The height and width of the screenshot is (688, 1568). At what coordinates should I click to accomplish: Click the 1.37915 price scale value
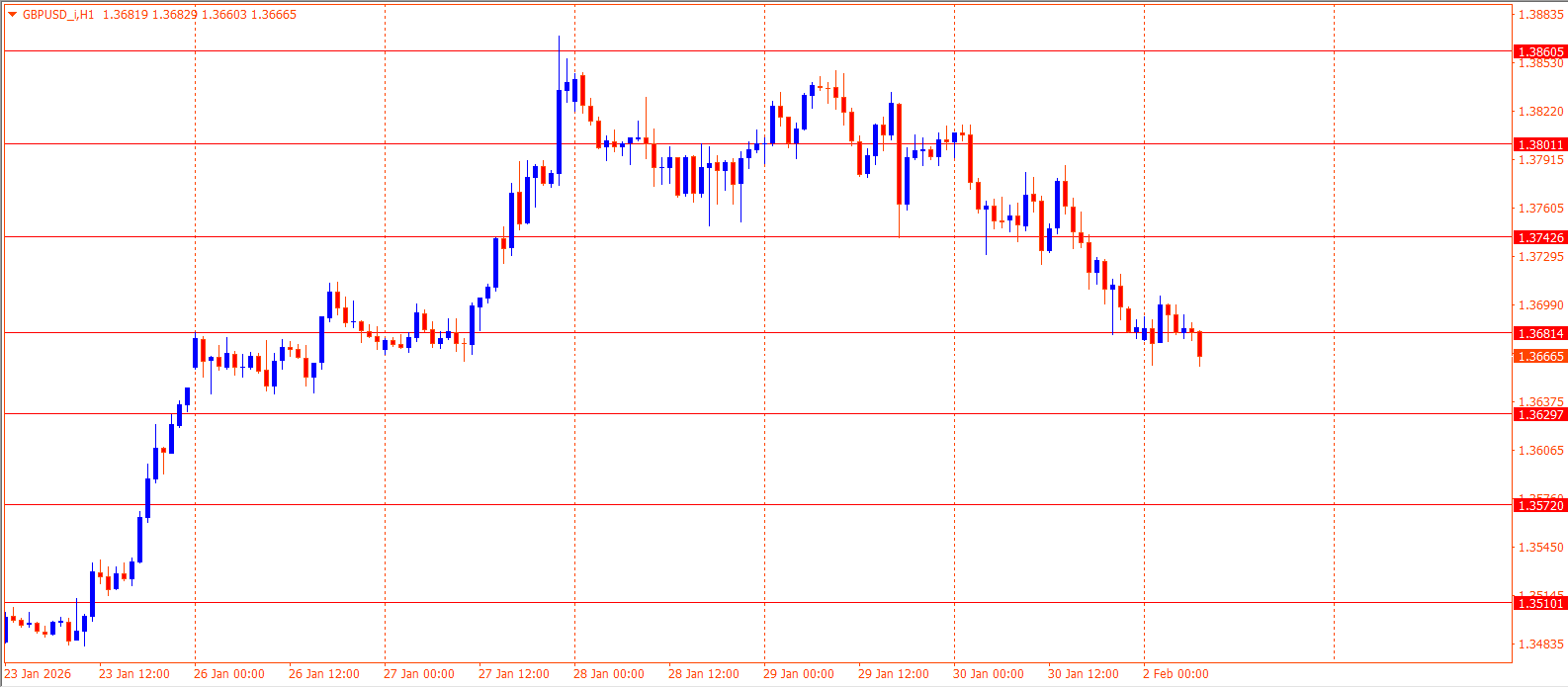[x=1541, y=160]
